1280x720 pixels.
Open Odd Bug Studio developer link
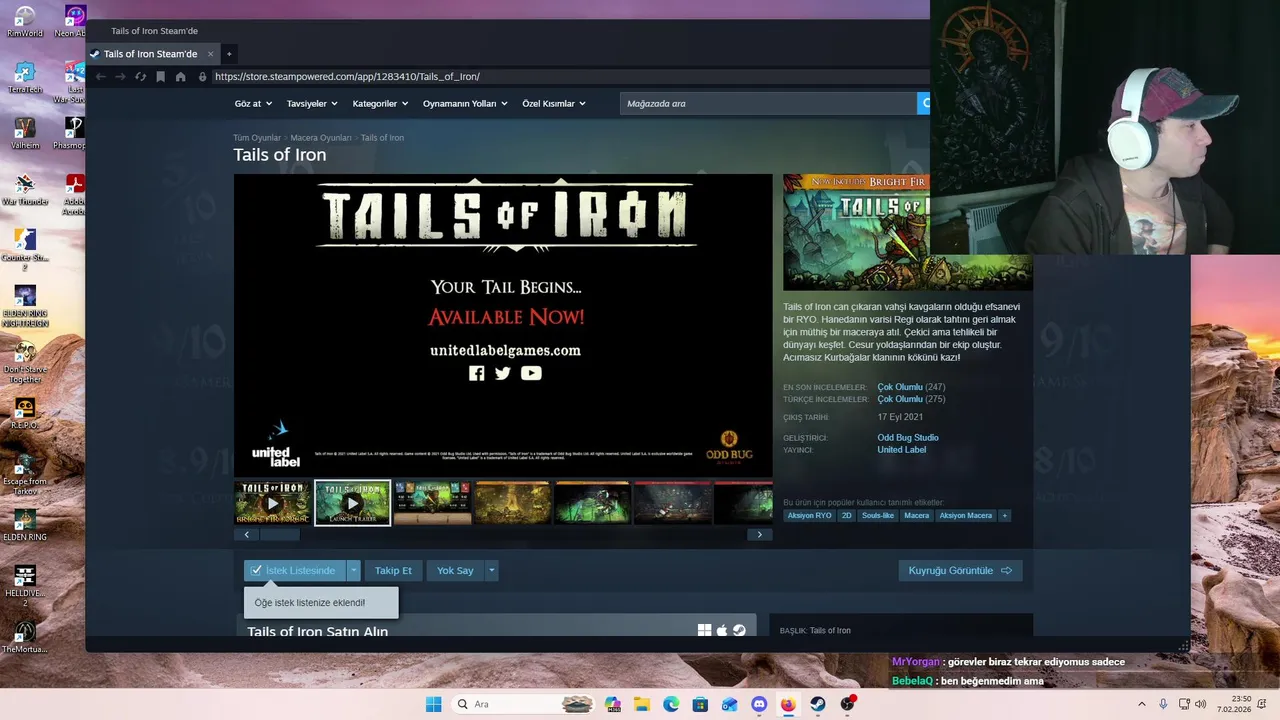tap(908, 437)
